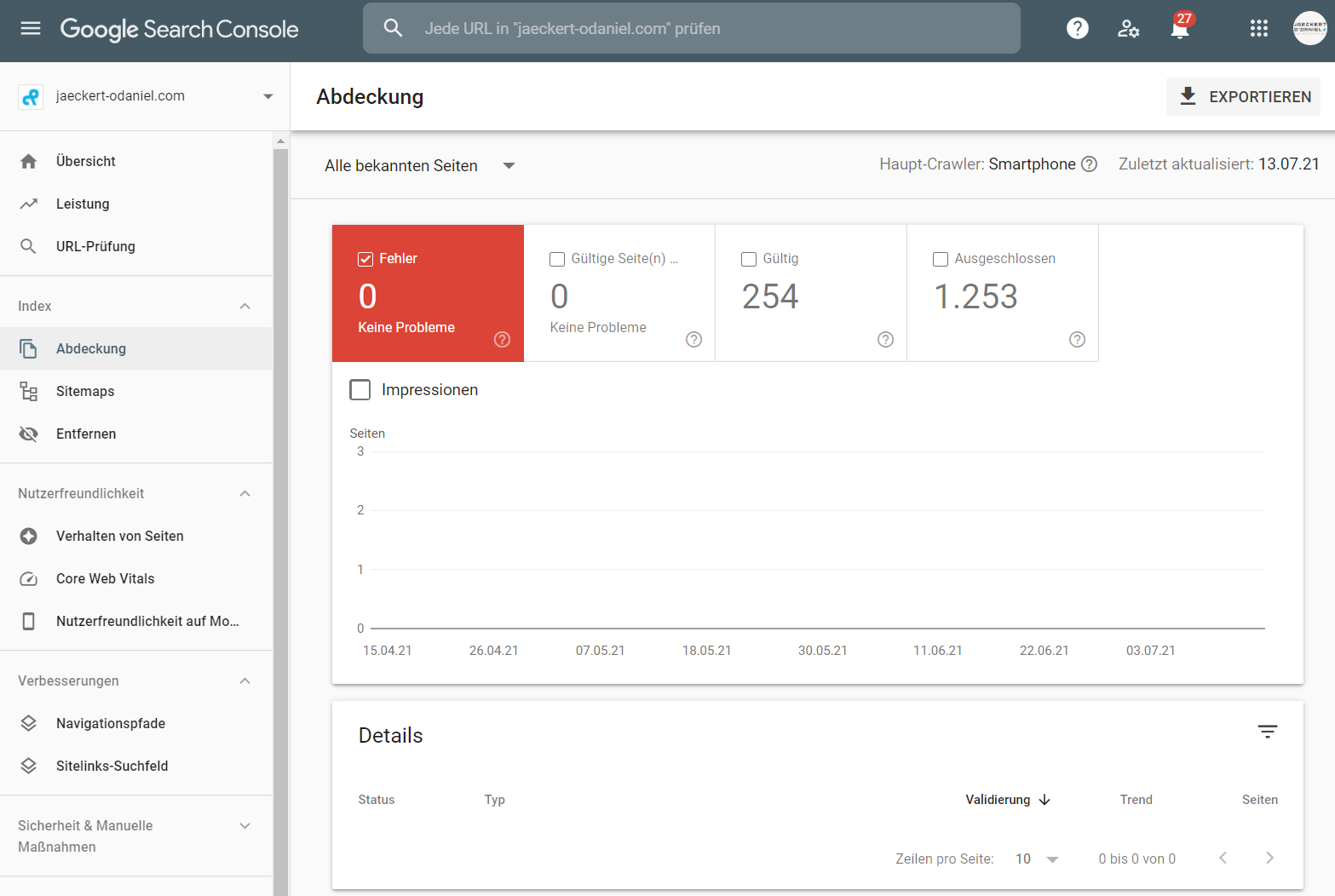Screen dimensions: 1335x896
Task: Click the mobile usability phone icon
Action: coord(29,621)
